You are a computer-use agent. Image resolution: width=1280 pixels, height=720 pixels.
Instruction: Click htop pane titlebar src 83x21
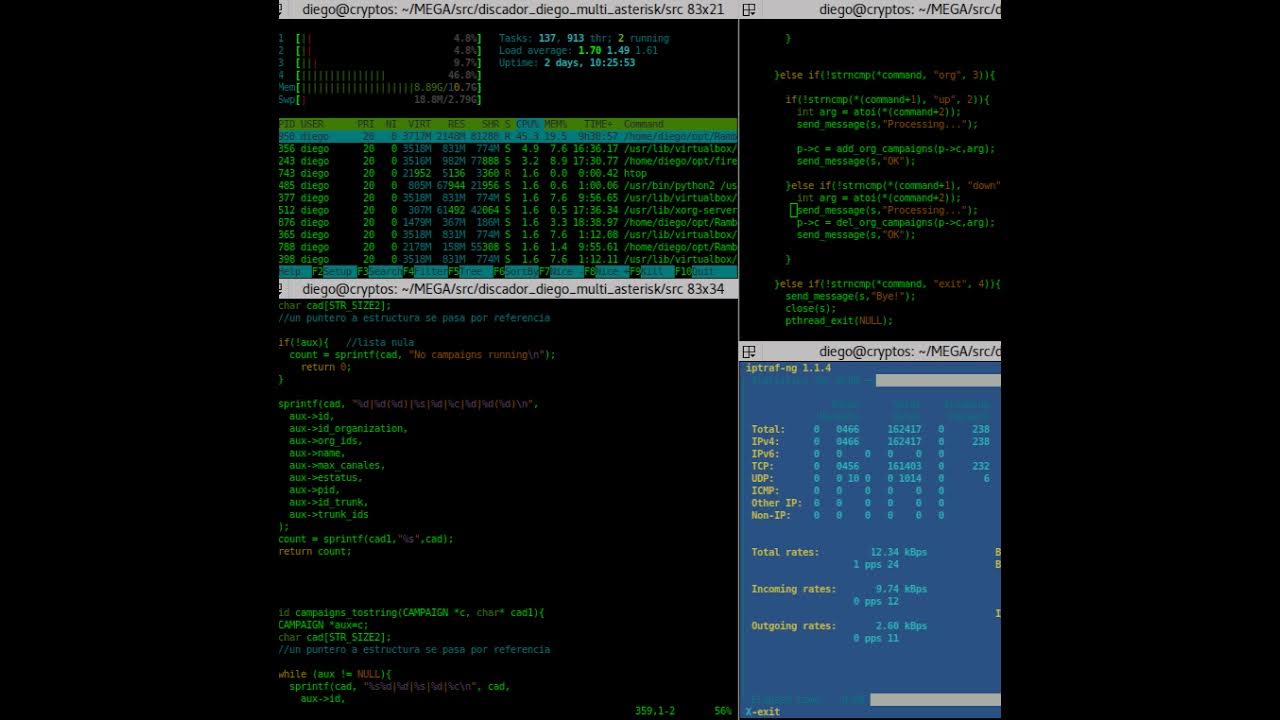click(x=508, y=9)
